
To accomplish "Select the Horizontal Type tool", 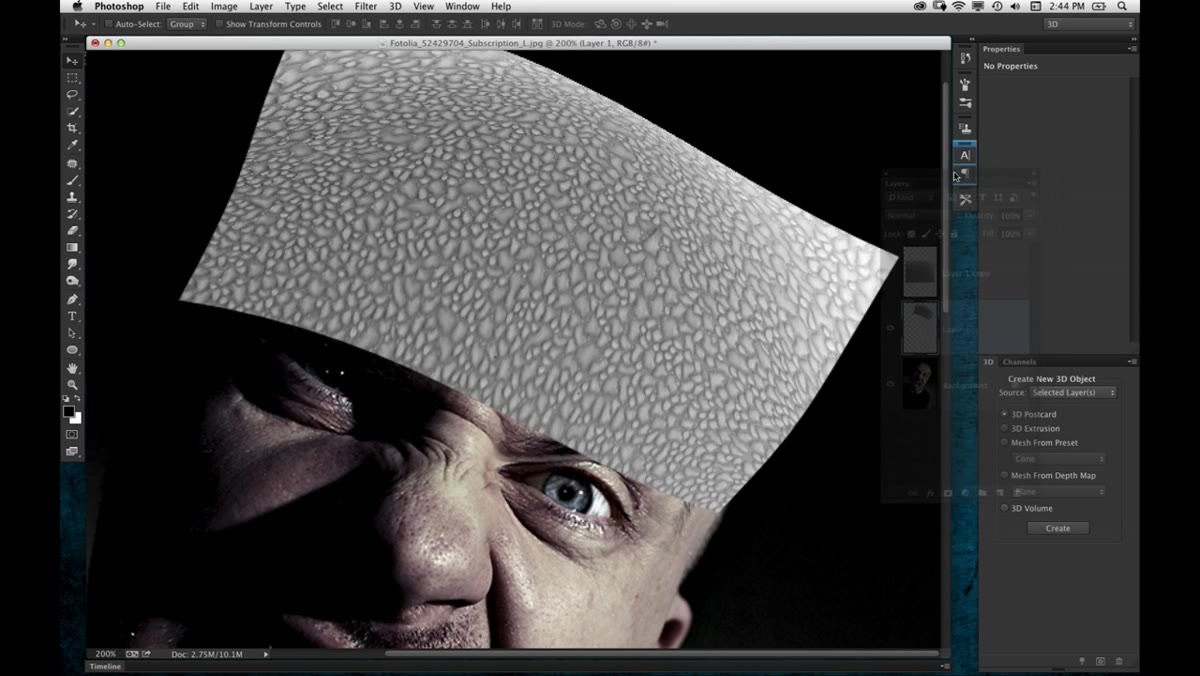I will tap(72, 316).
